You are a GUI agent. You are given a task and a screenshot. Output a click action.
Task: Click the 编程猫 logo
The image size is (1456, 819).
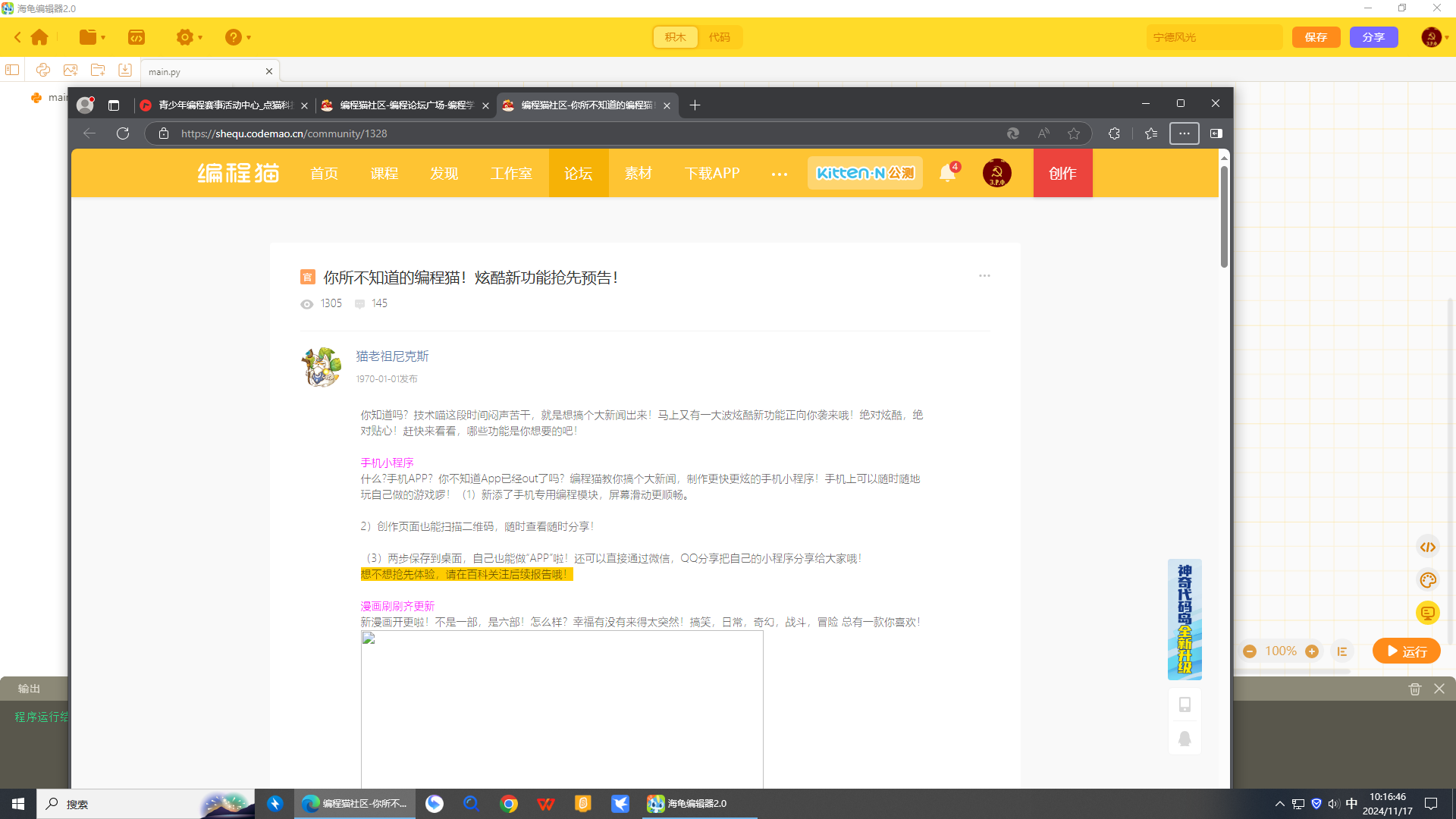click(x=238, y=173)
